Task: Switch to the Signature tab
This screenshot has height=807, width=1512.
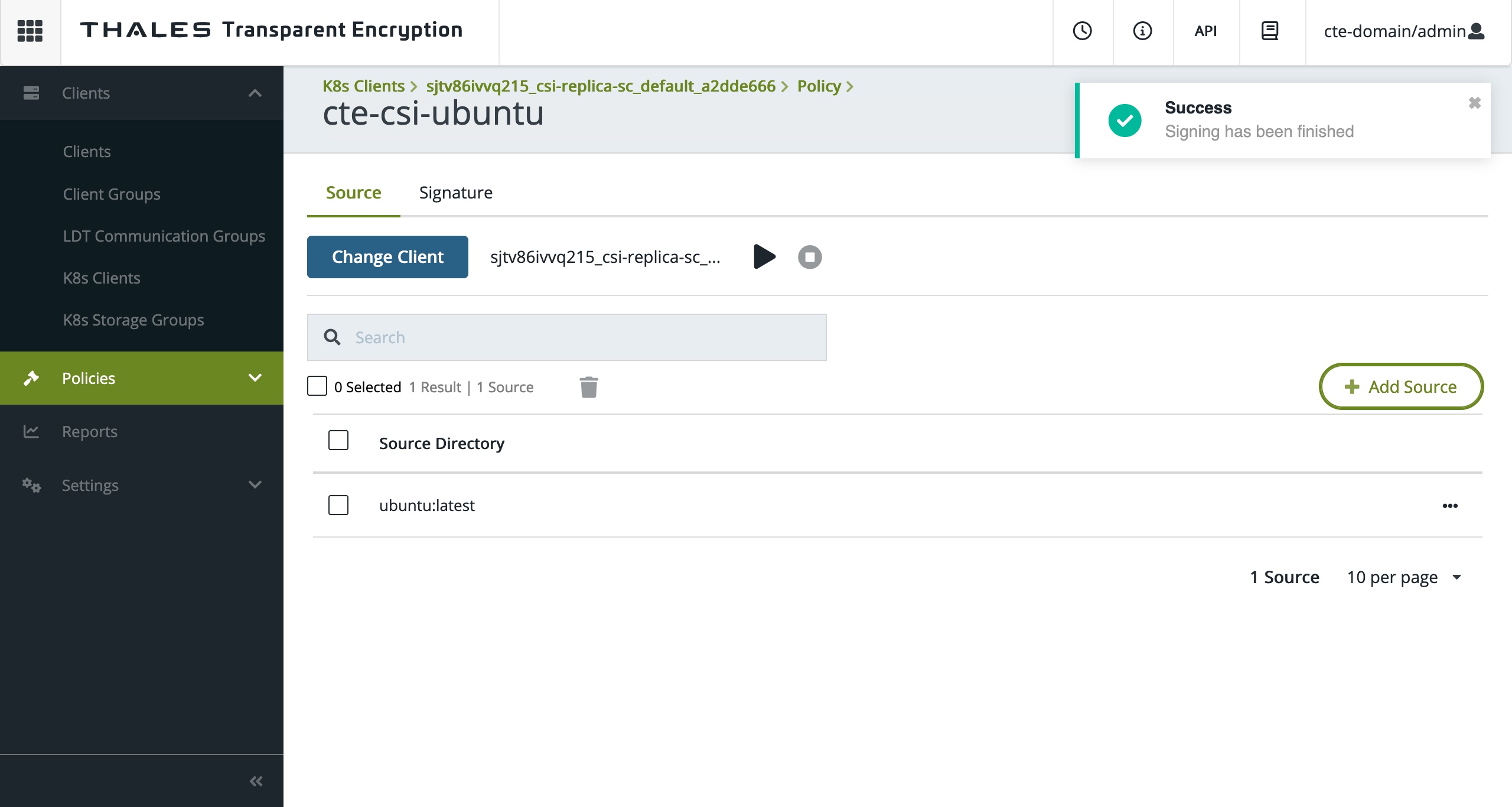Action: pyautogui.click(x=455, y=193)
